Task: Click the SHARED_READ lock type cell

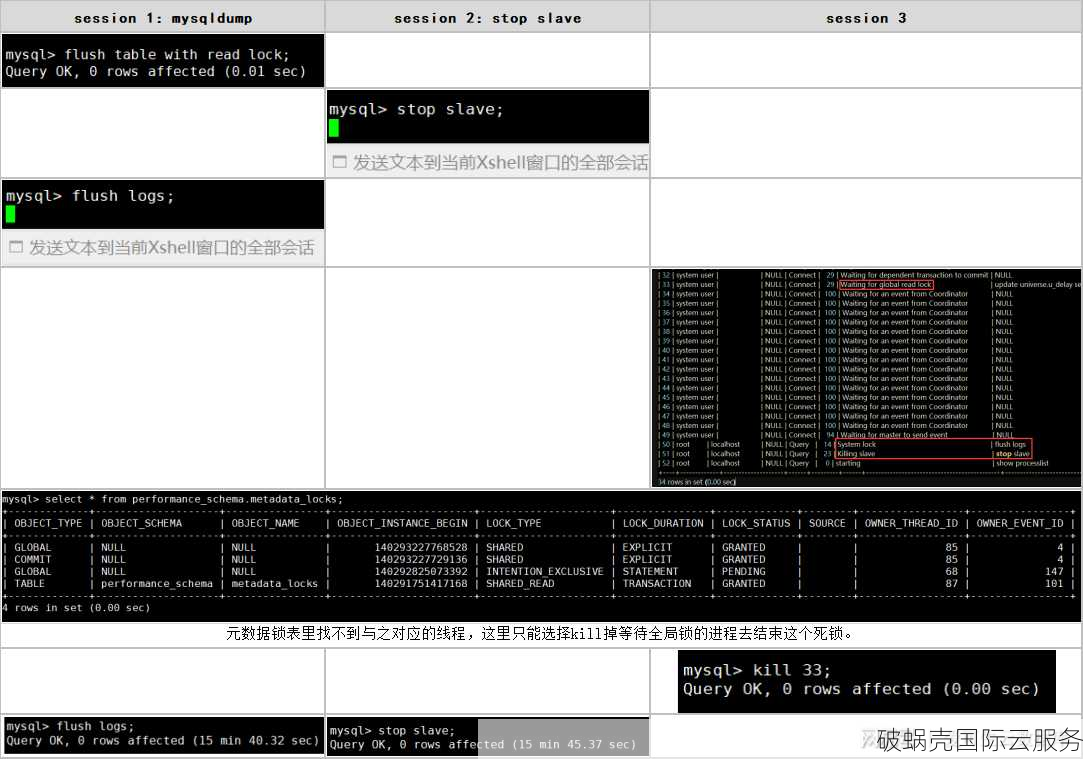Action: point(520,584)
